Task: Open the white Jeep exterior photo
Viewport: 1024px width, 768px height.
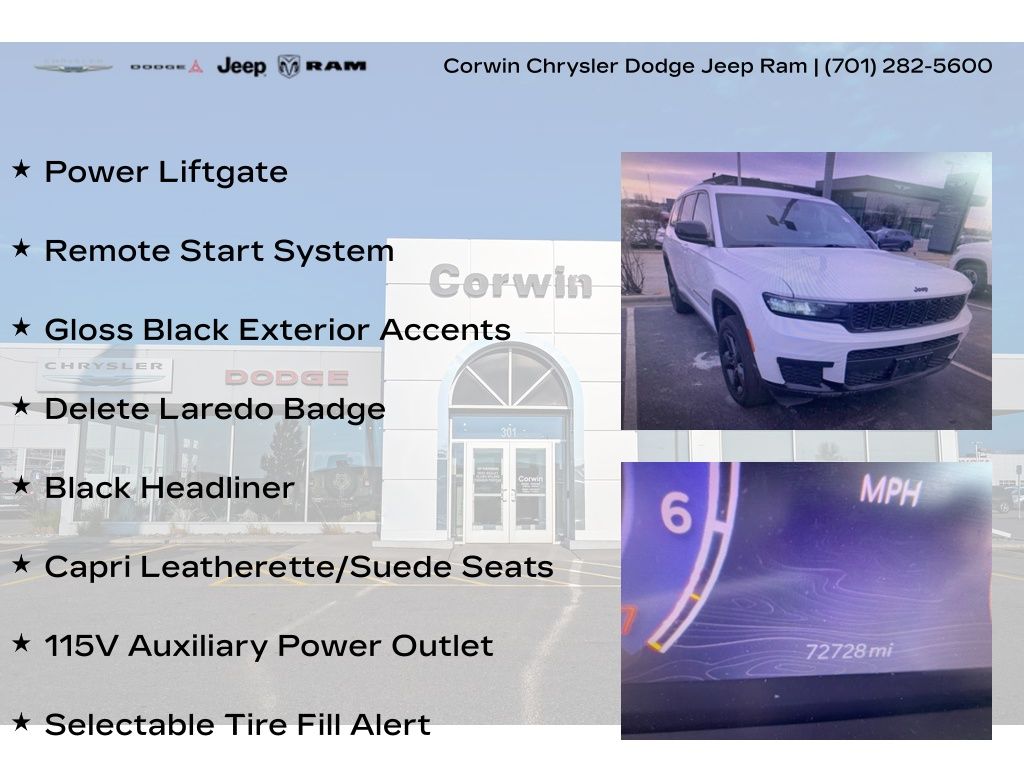Action: click(x=806, y=291)
